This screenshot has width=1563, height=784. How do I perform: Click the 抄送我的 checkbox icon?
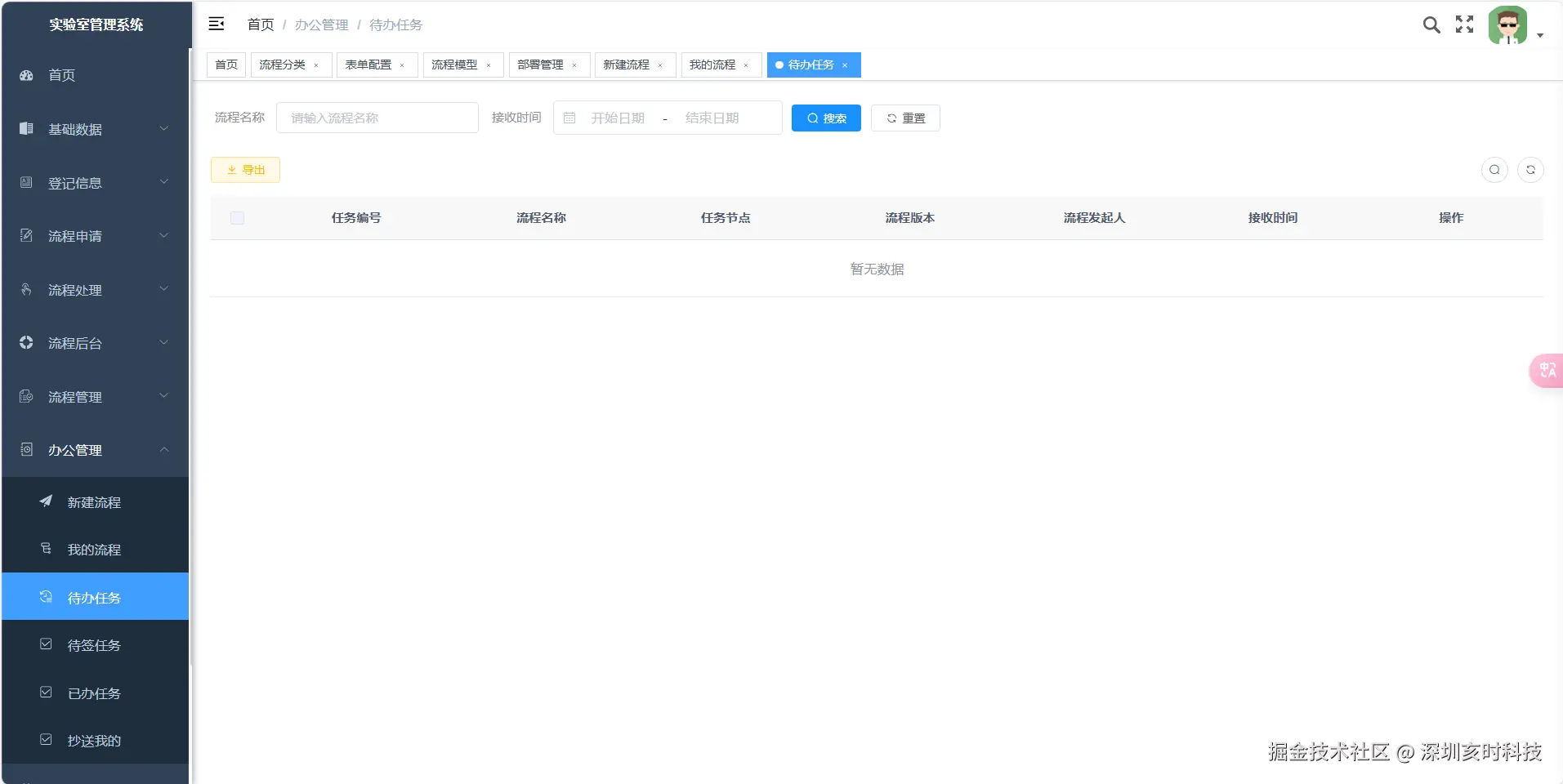tap(46, 740)
